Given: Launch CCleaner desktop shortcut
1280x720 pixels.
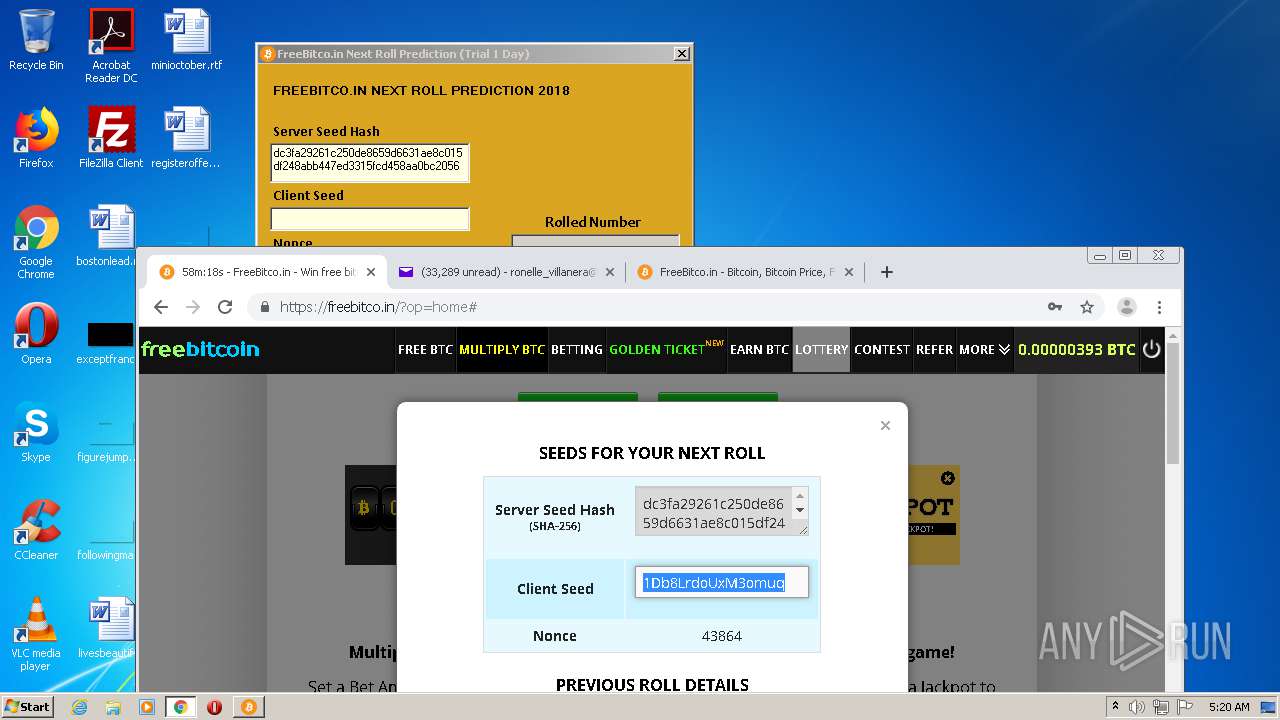Looking at the screenshot, I should click(x=36, y=530).
